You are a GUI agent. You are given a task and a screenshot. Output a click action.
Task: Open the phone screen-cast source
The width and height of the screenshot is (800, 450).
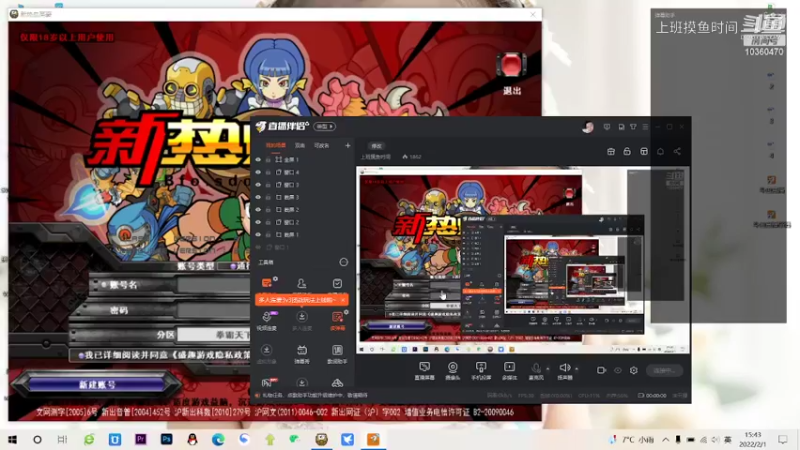(481, 371)
